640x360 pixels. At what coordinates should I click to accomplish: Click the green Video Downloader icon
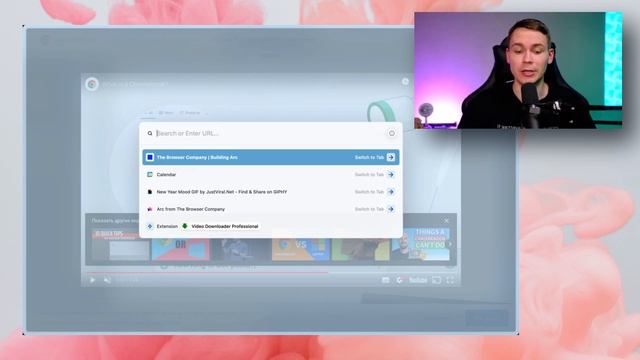click(x=185, y=226)
